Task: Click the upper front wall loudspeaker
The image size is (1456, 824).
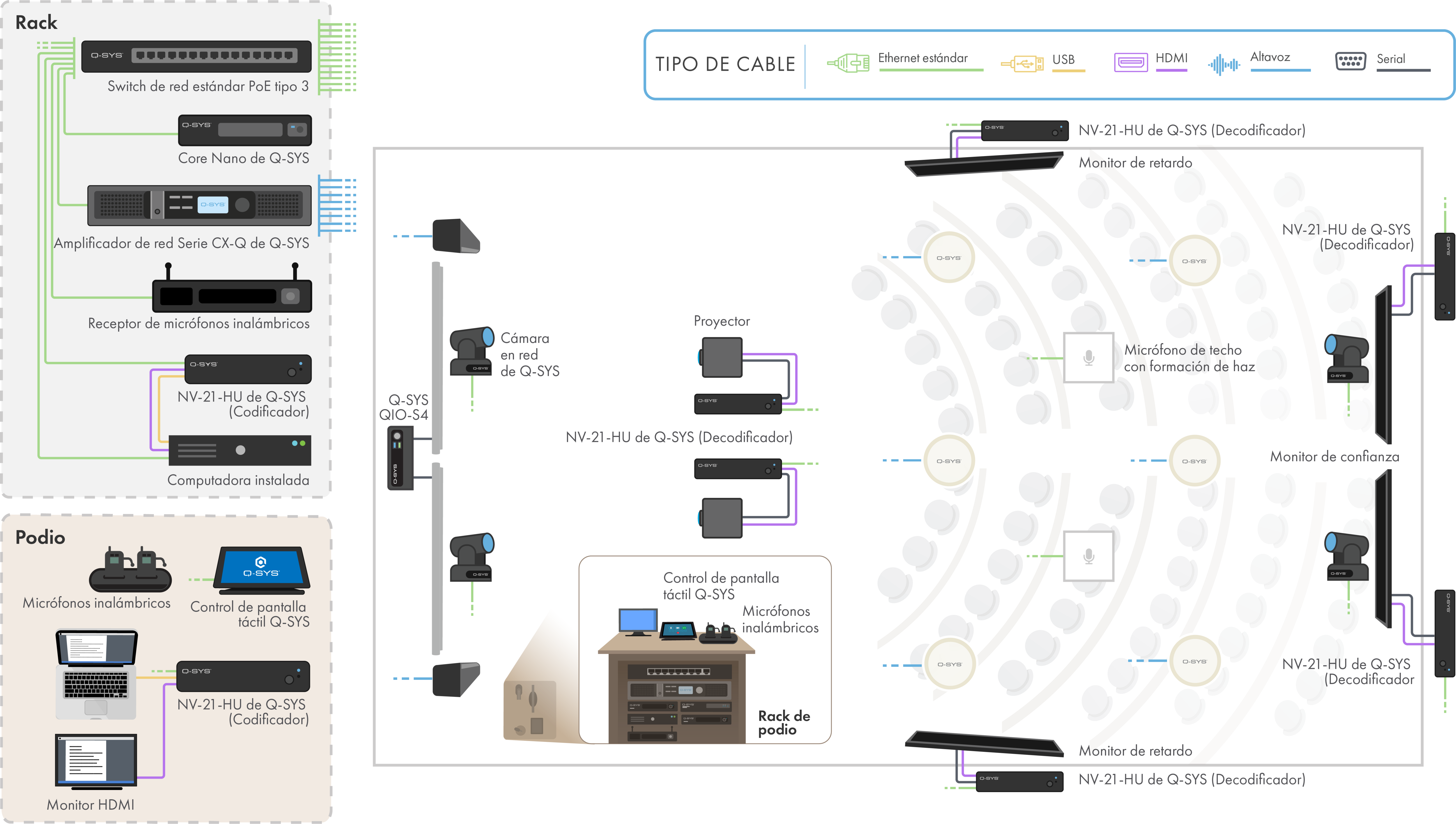Action: click(x=456, y=236)
